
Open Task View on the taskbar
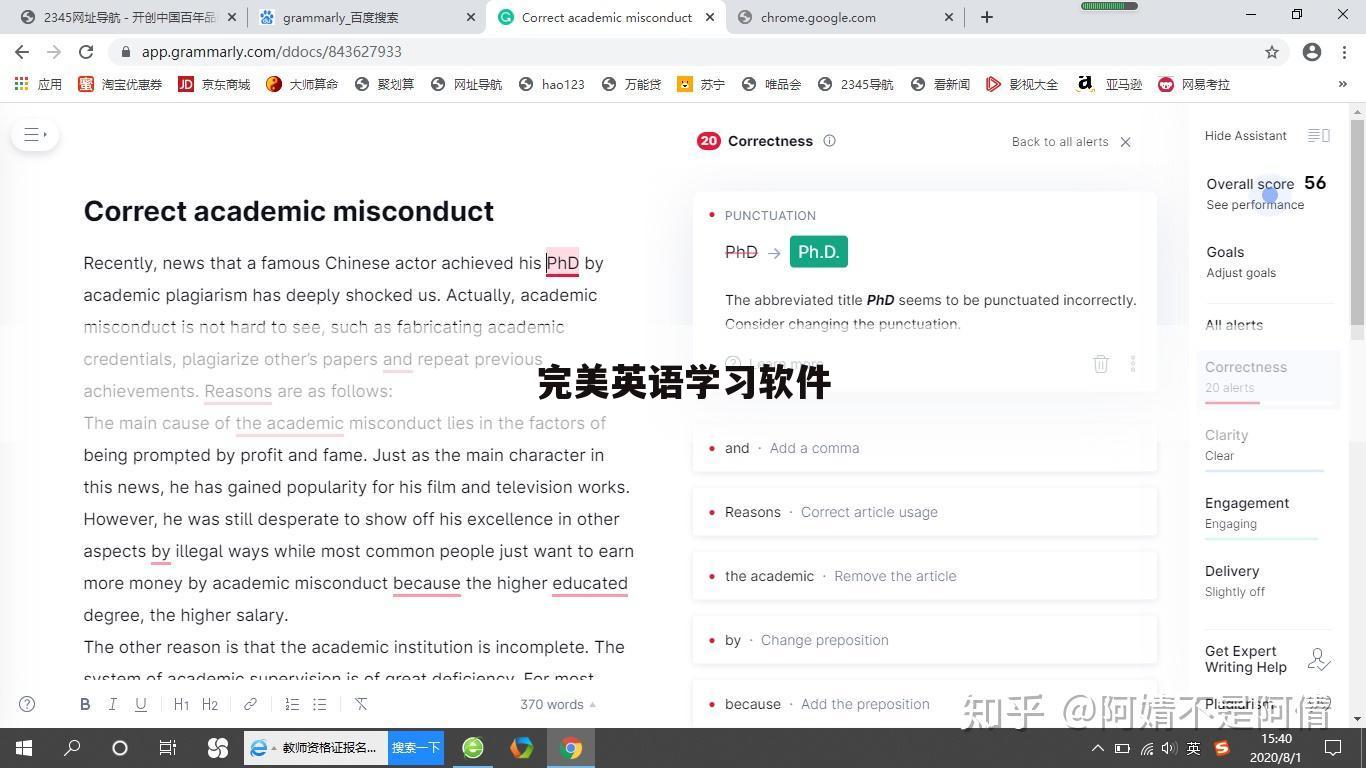168,747
